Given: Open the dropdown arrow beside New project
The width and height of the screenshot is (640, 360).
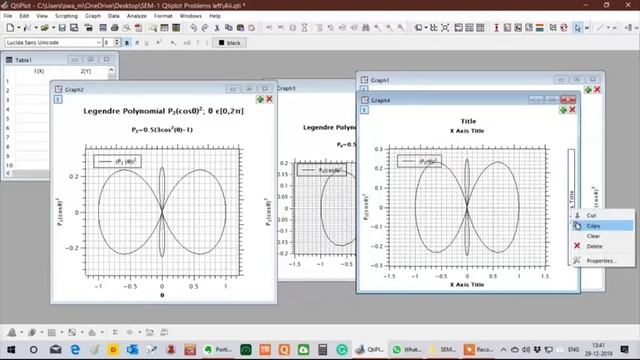Looking at the screenshot, I should click(x=18, y=28).
